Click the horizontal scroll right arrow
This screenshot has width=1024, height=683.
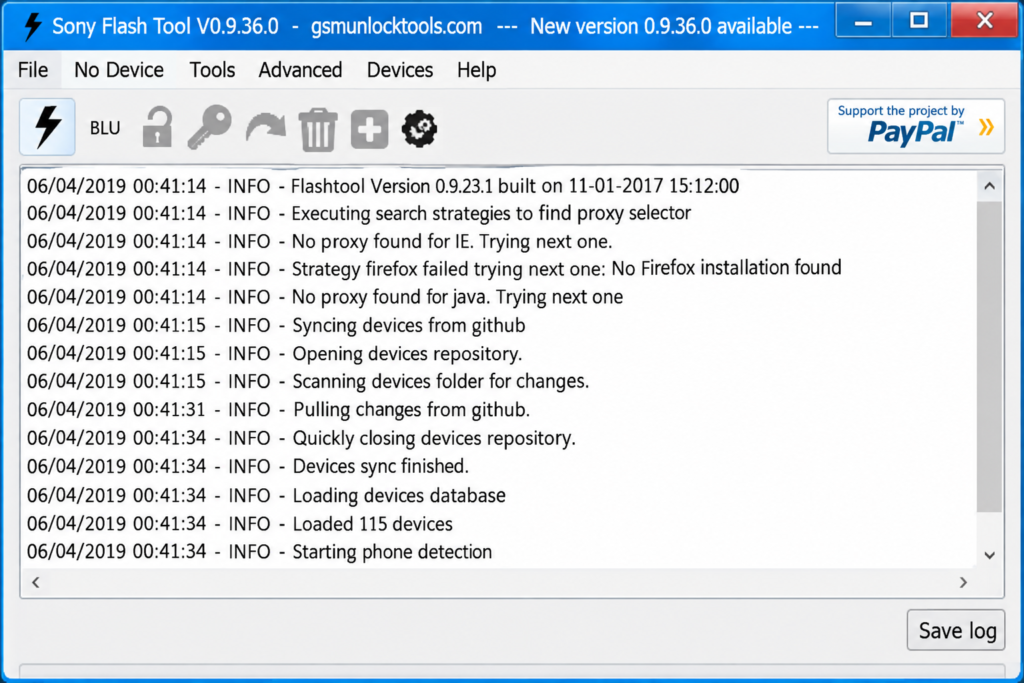point(963,582)
